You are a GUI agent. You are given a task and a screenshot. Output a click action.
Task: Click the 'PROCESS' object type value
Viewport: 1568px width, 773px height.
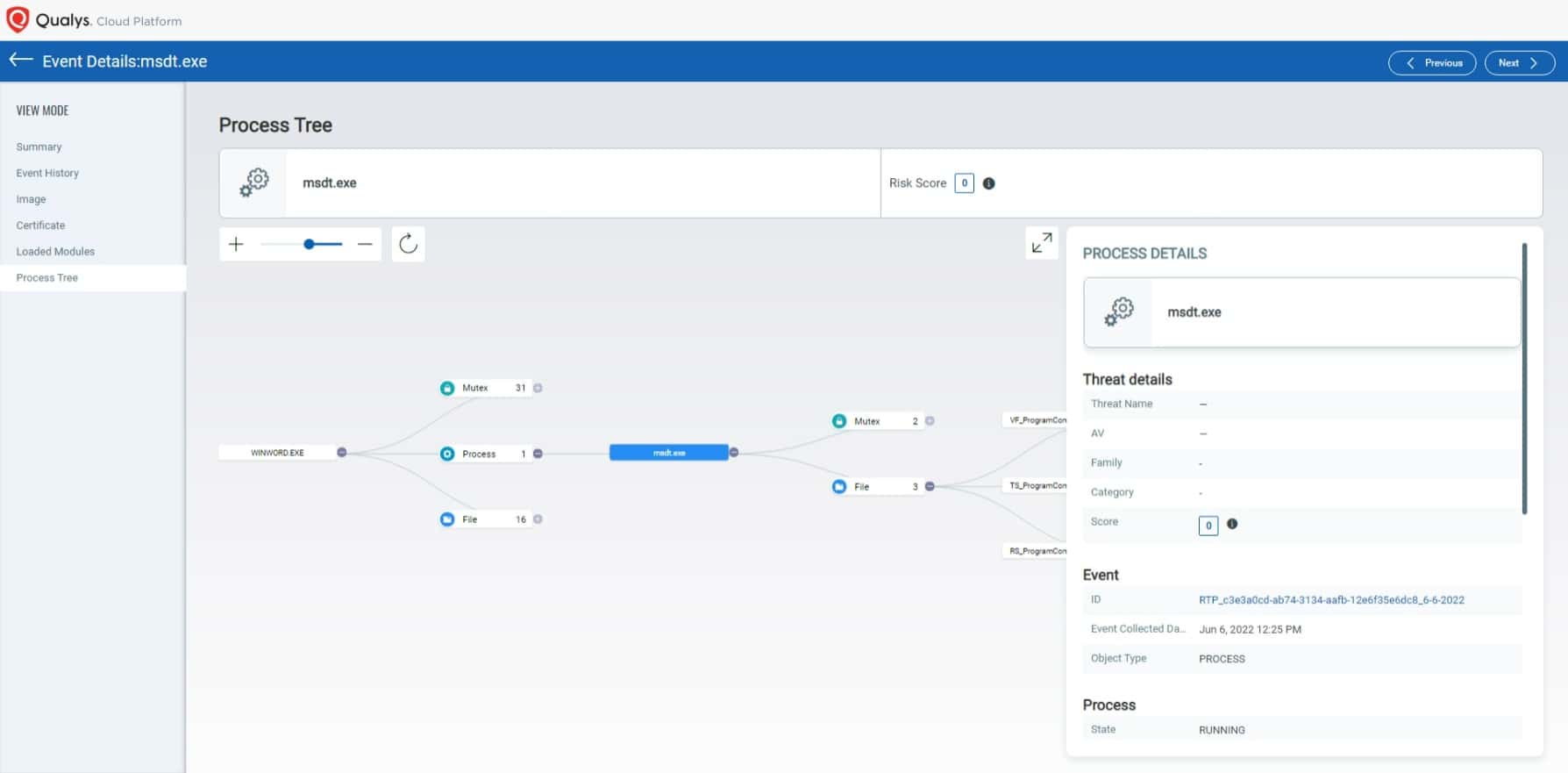tap(1222, 659)
